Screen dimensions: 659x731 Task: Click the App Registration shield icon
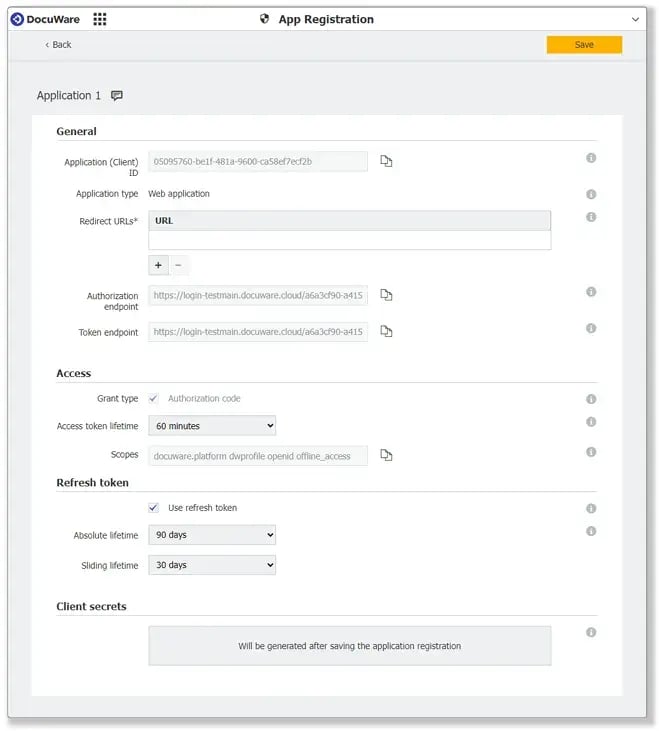click(264, 19)
